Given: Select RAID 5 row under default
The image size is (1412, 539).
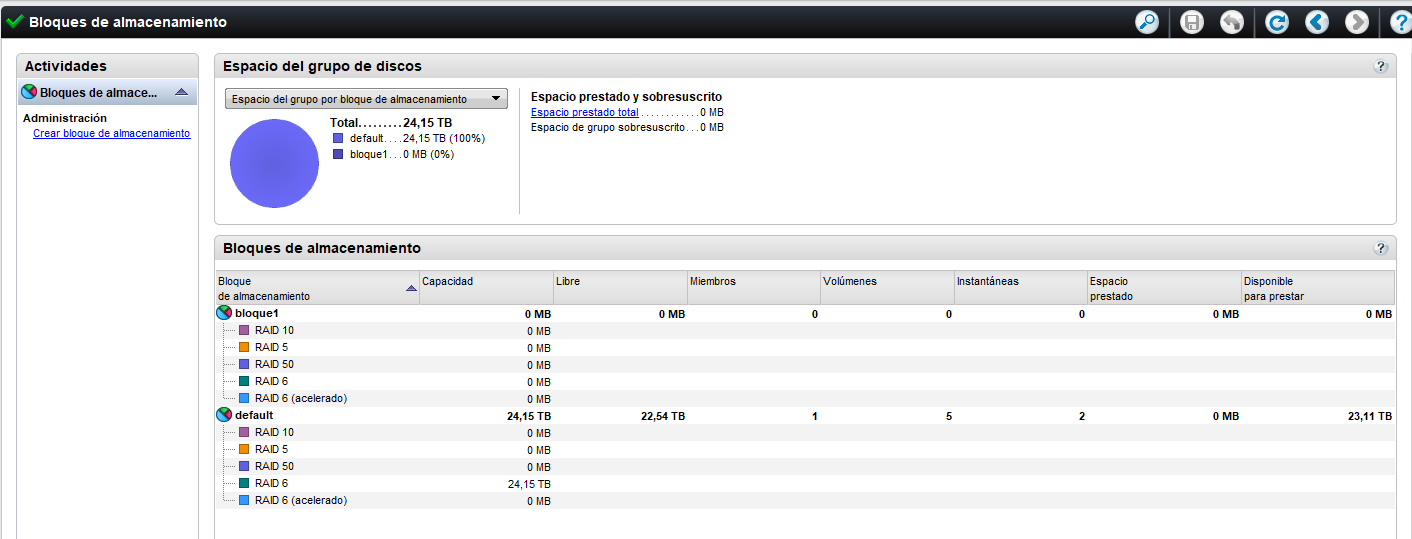Looking at the screenshot, I should click(x=805, y=450).
